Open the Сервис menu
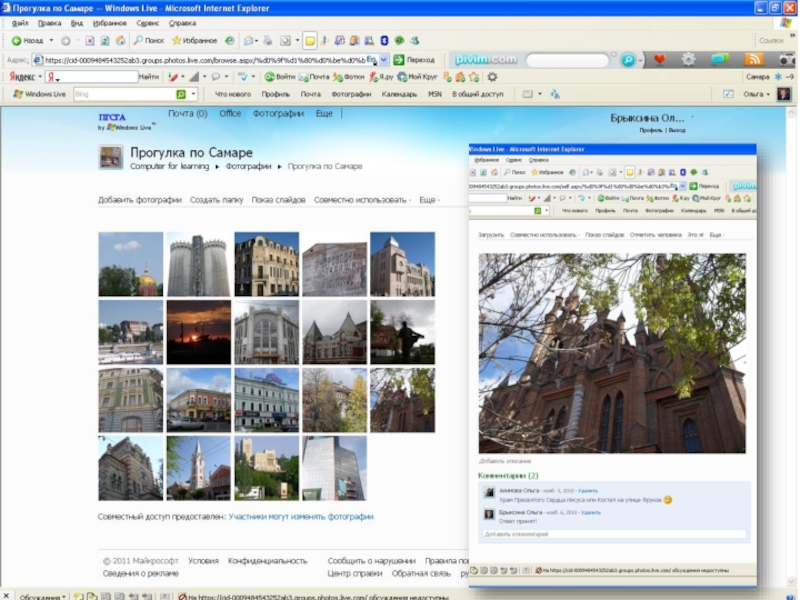 147,23
